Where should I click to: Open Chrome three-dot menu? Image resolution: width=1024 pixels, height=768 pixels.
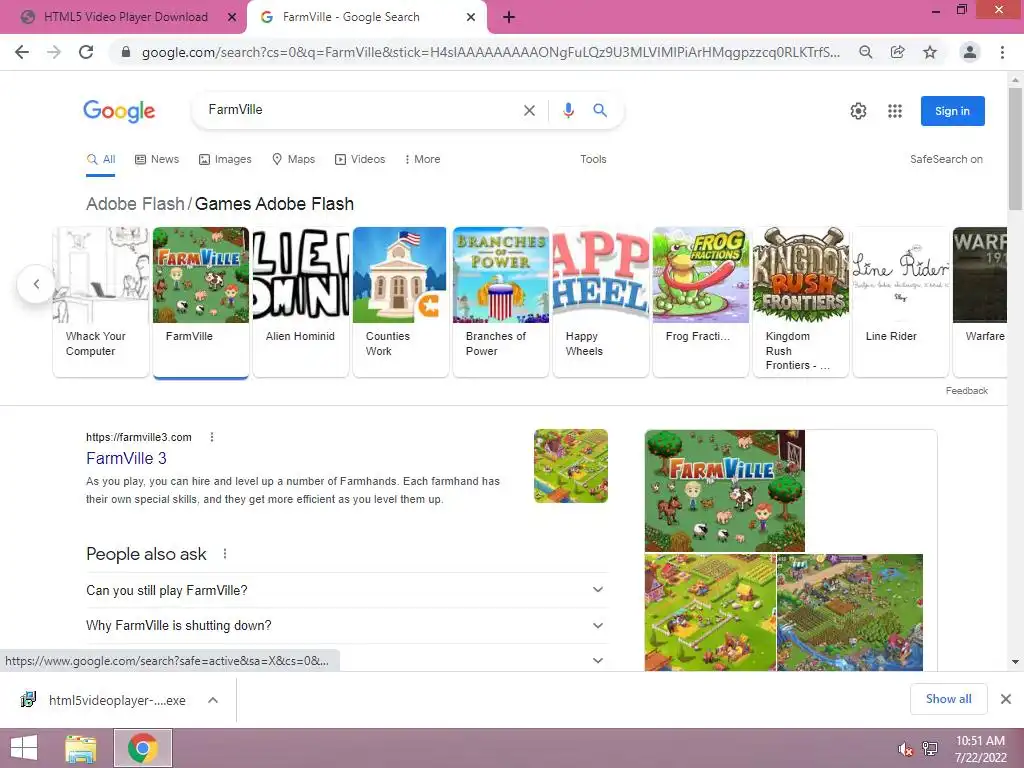coord(1002,52)
